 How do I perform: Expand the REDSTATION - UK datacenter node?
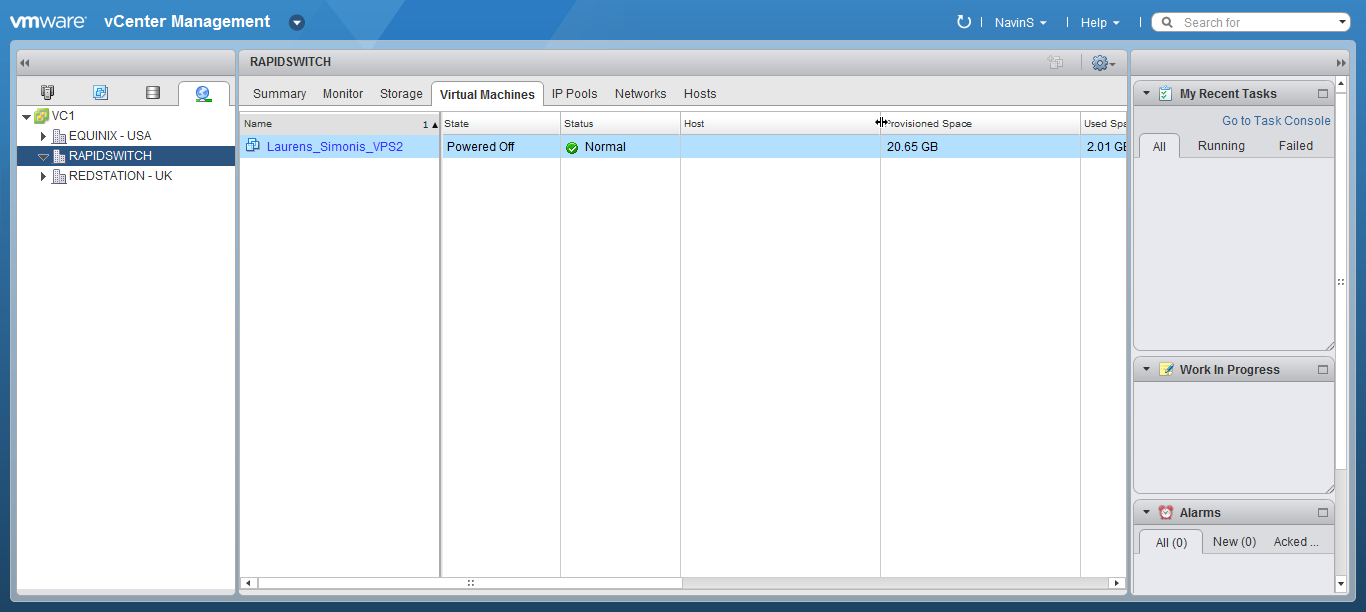pyautogui.click(x=43, y=176)
